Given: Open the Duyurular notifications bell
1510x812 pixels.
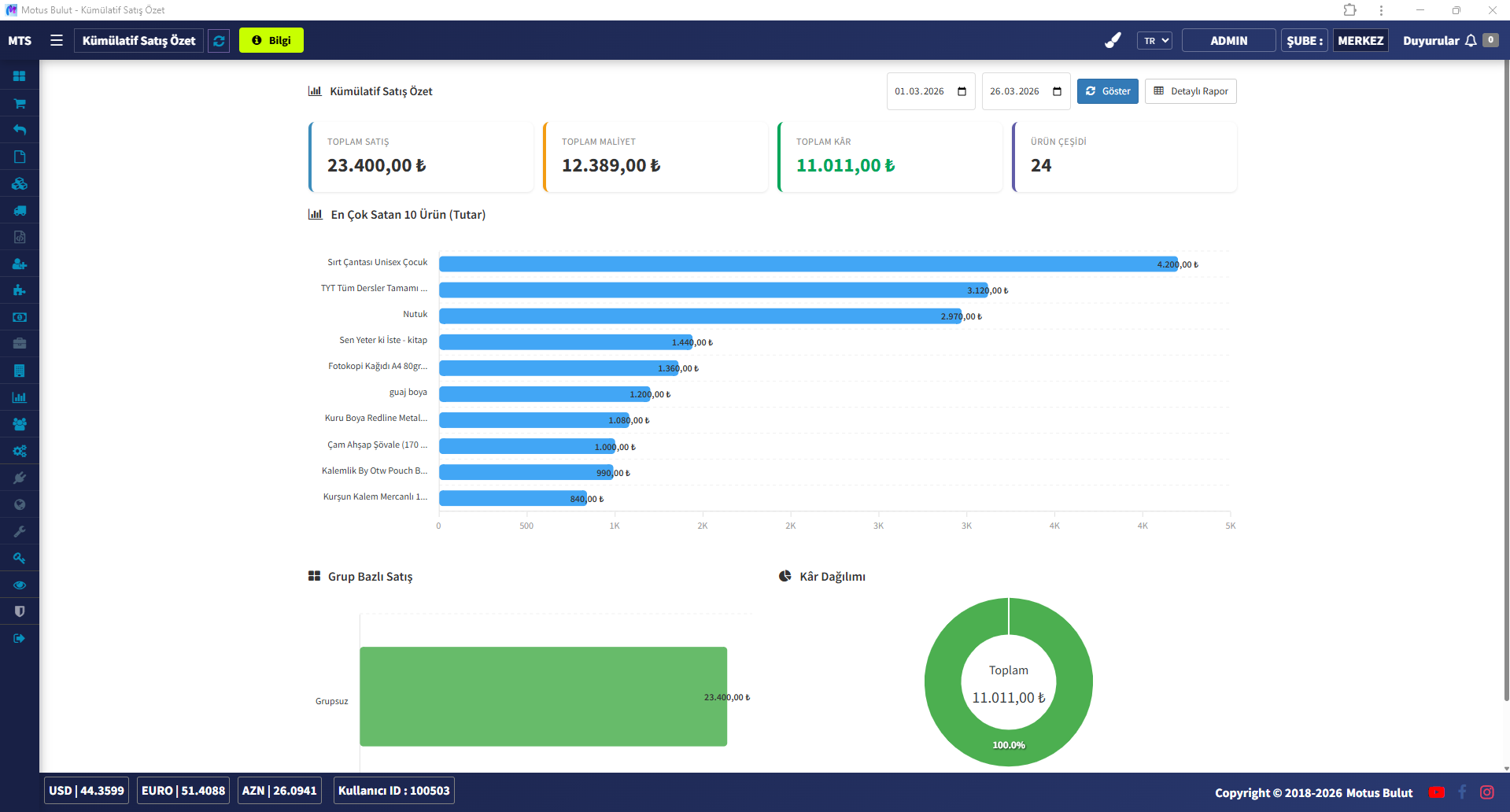Looking at the screenshot, I should [x=1471, y=40].
